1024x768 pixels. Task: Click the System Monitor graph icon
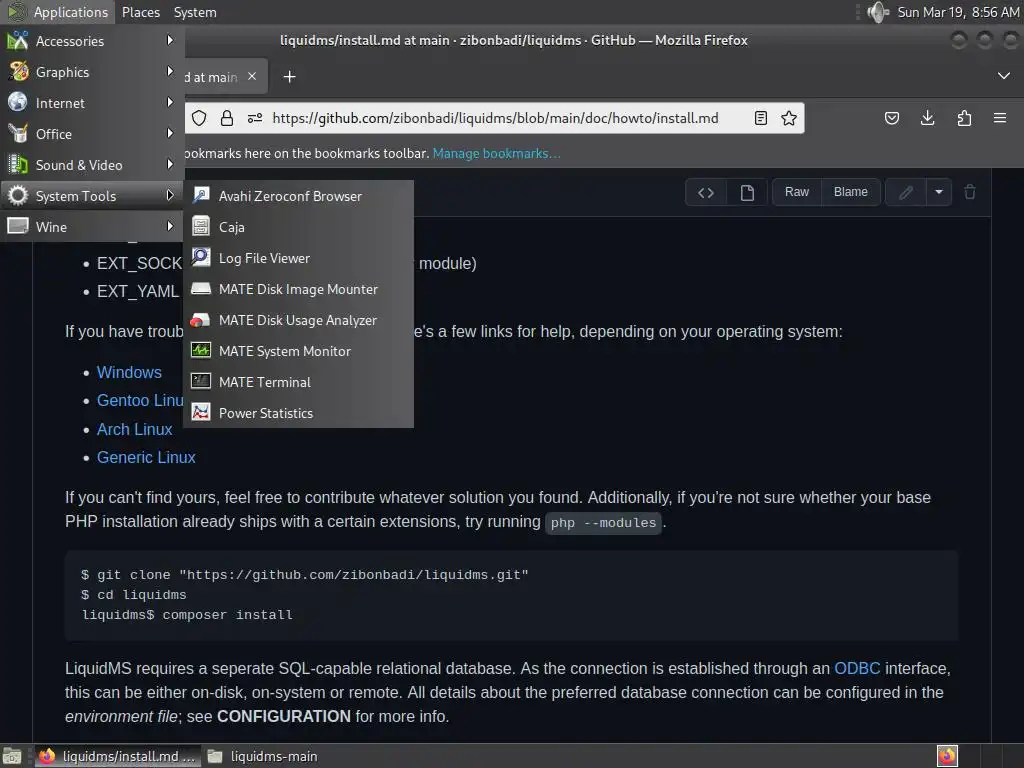[201, 351]
